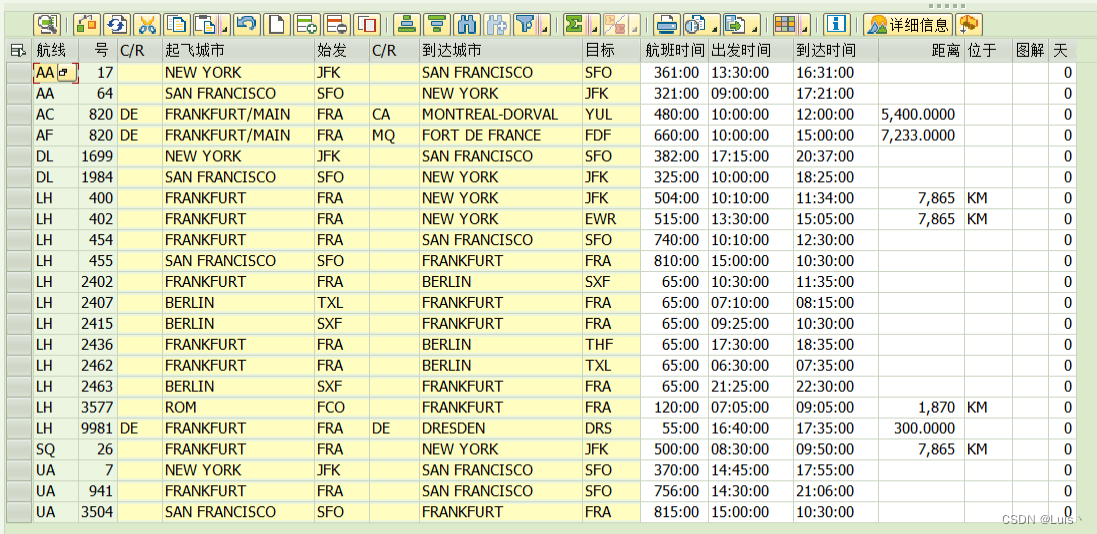Refresh the table with the refresh icon
The image size is (1097, 534).
pyautogui.click(x=117, y=24)
